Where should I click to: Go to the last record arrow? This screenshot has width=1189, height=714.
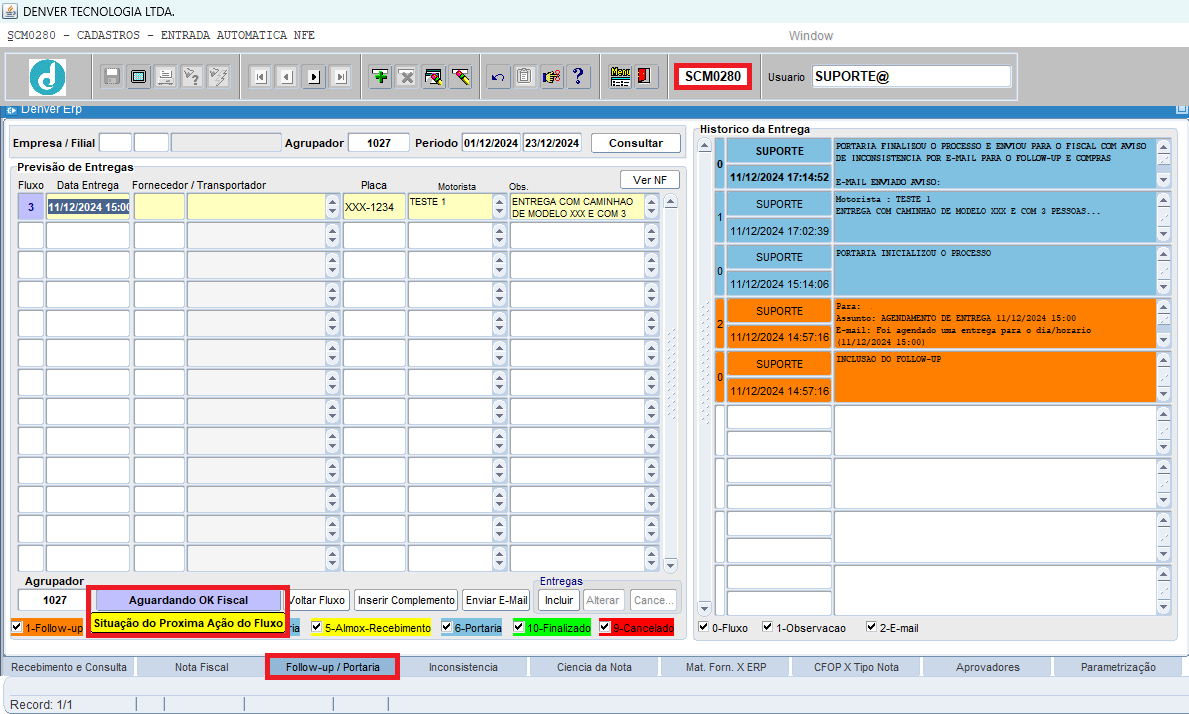pos(340,77)
